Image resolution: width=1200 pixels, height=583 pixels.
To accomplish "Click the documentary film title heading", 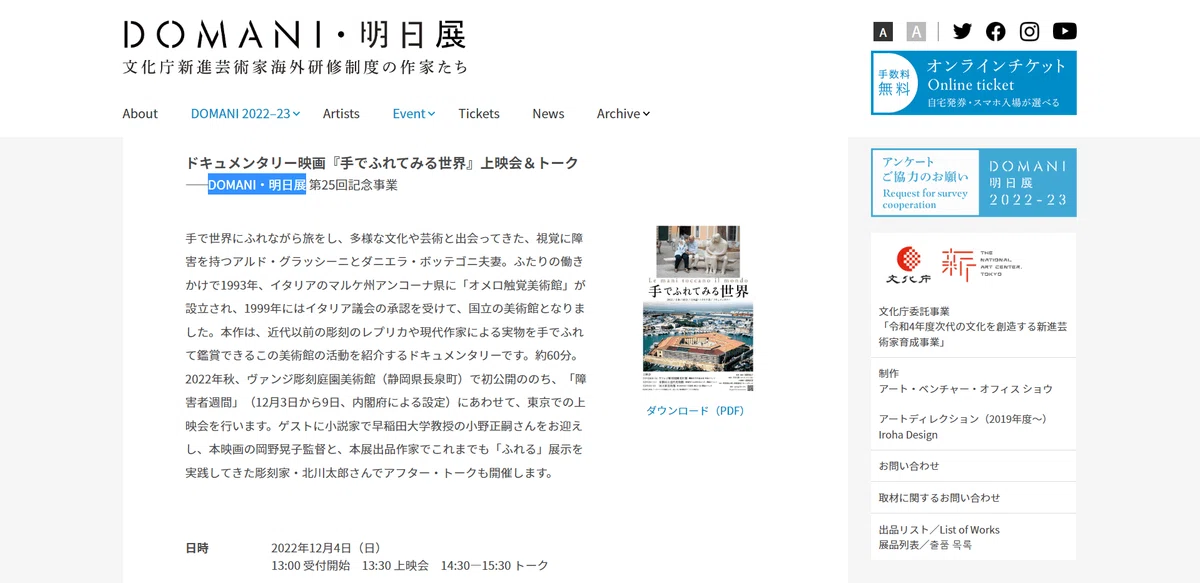I will pyautogui.click(x=382, y=163).
